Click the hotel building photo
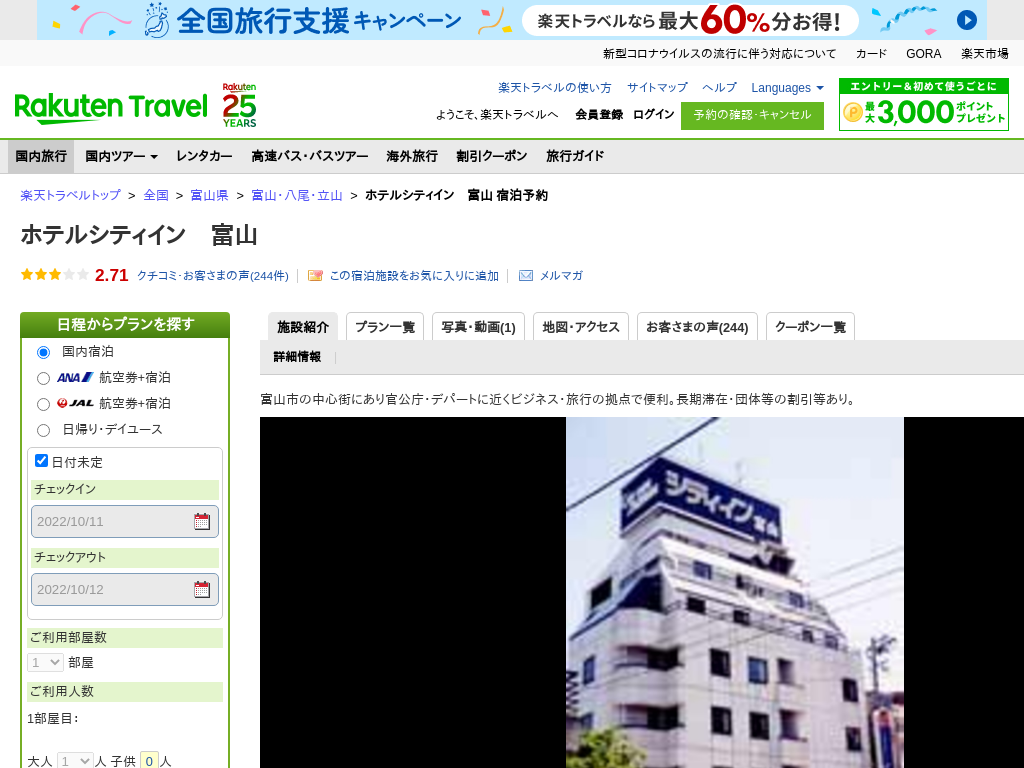 [x=735, y=592]
